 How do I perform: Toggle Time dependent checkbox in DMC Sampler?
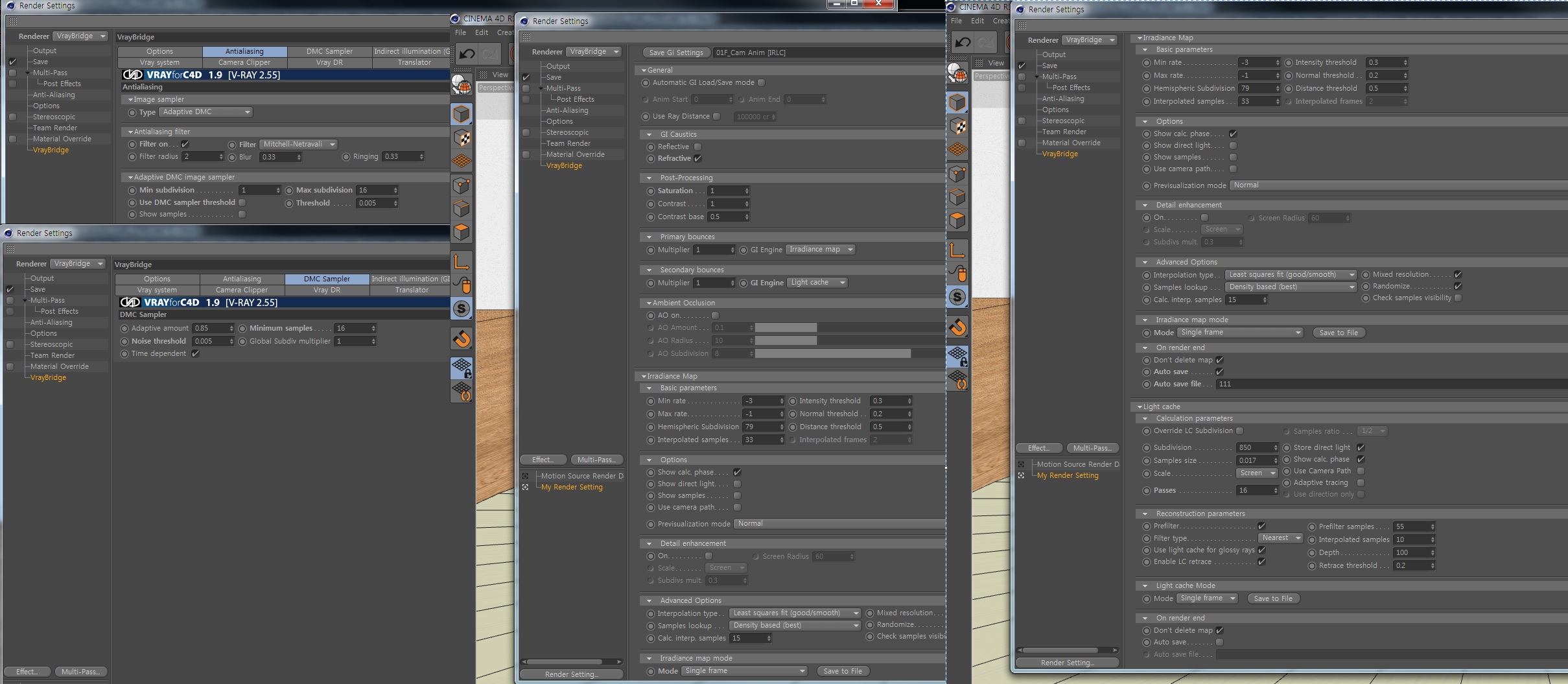click(x=195, y=353)
